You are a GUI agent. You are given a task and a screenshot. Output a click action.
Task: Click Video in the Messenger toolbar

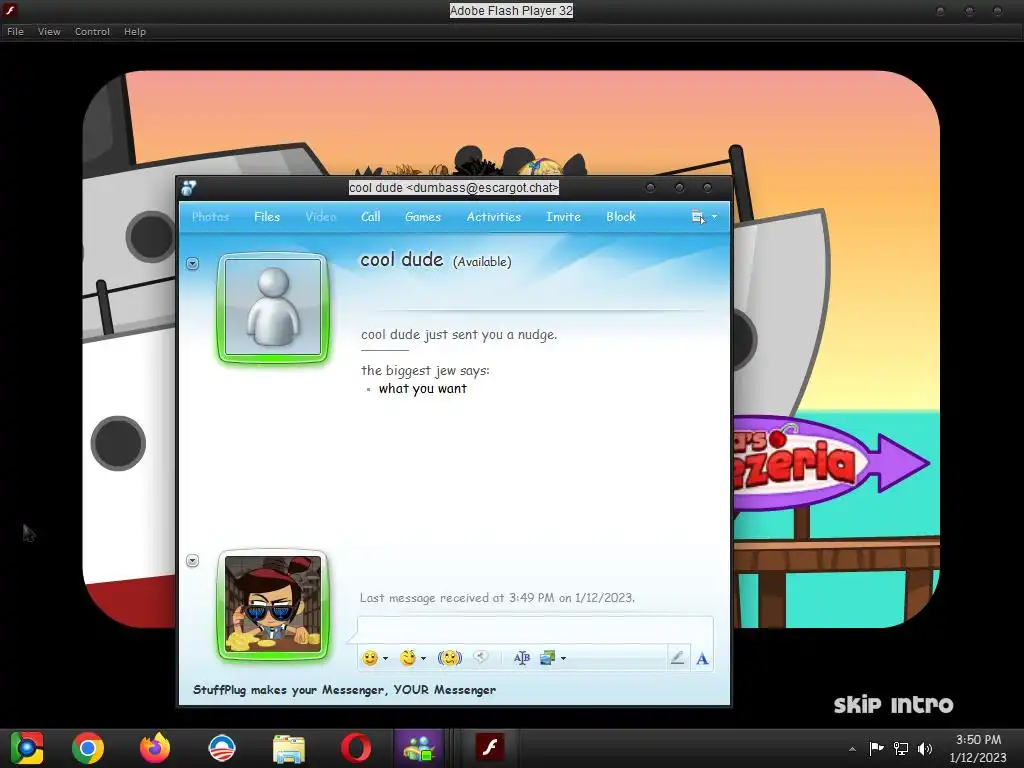click(x=321, y=217)
